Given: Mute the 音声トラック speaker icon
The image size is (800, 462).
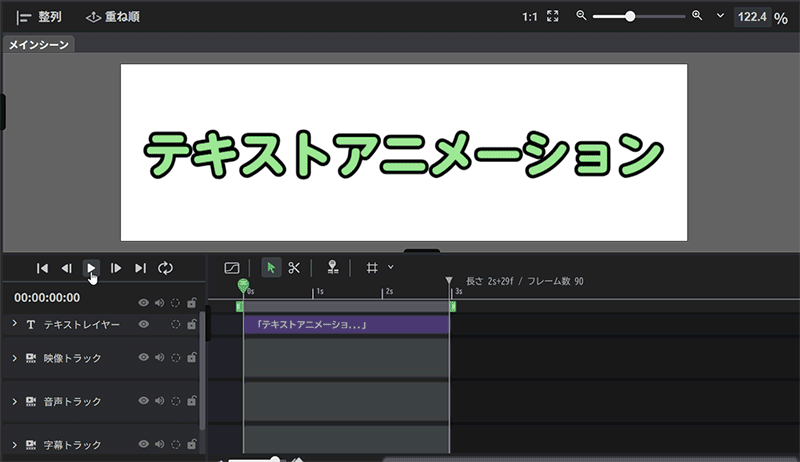Looking at the screenshot, I should pos(159,401).
